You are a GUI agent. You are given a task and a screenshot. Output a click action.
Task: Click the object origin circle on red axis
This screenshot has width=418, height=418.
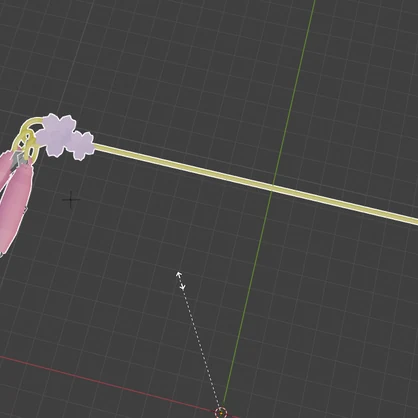(221, 413)
